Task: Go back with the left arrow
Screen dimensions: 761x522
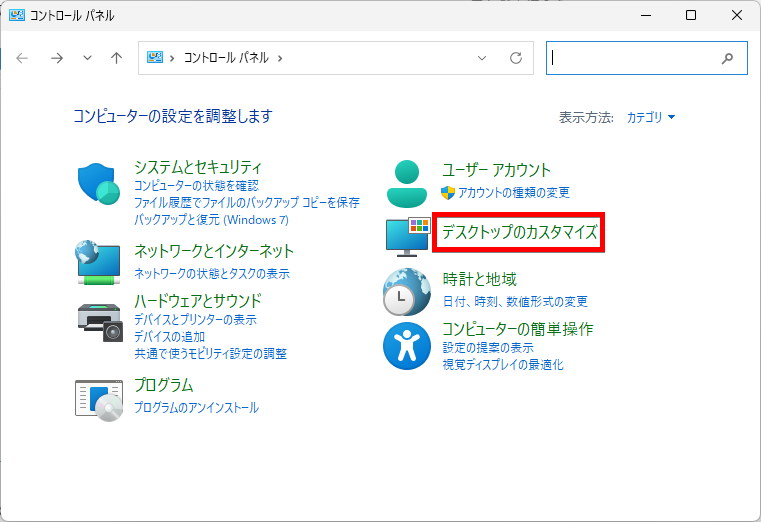Action: click(22, 58)
